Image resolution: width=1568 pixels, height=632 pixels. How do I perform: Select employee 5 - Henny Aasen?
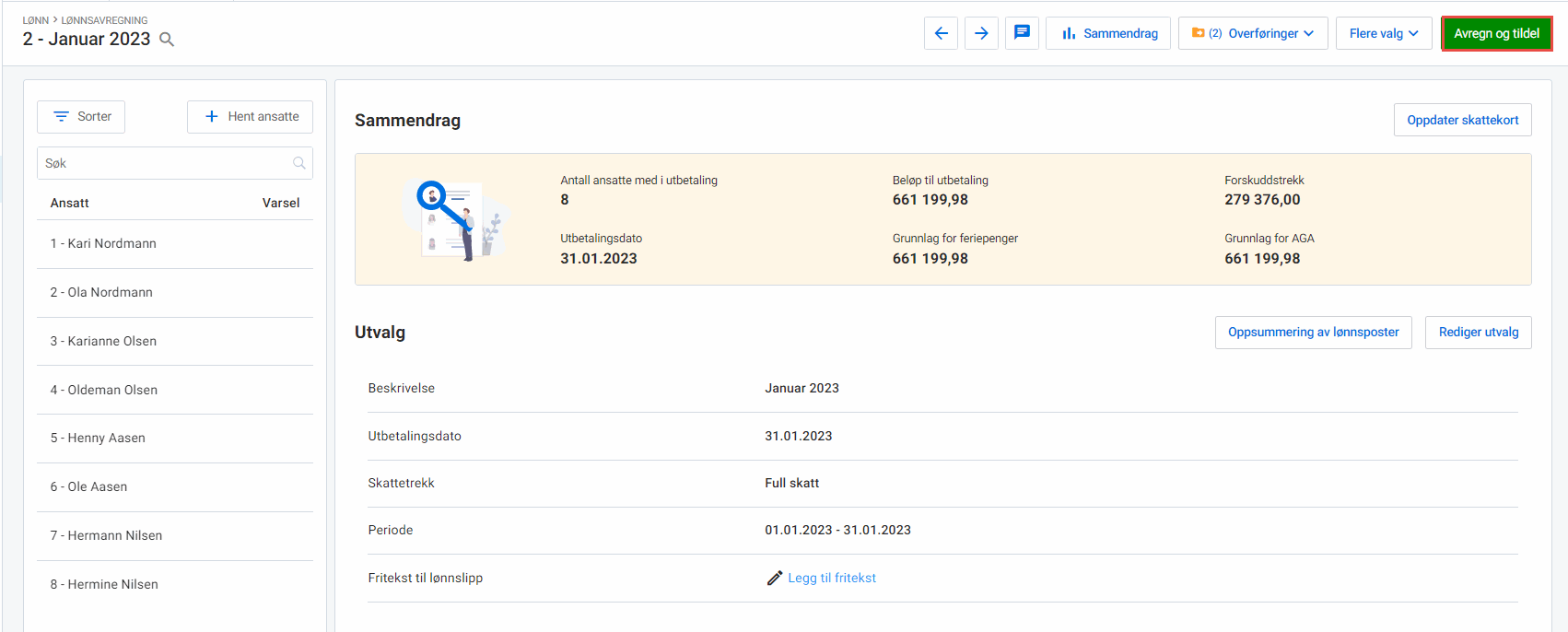[x=98, y=439]
